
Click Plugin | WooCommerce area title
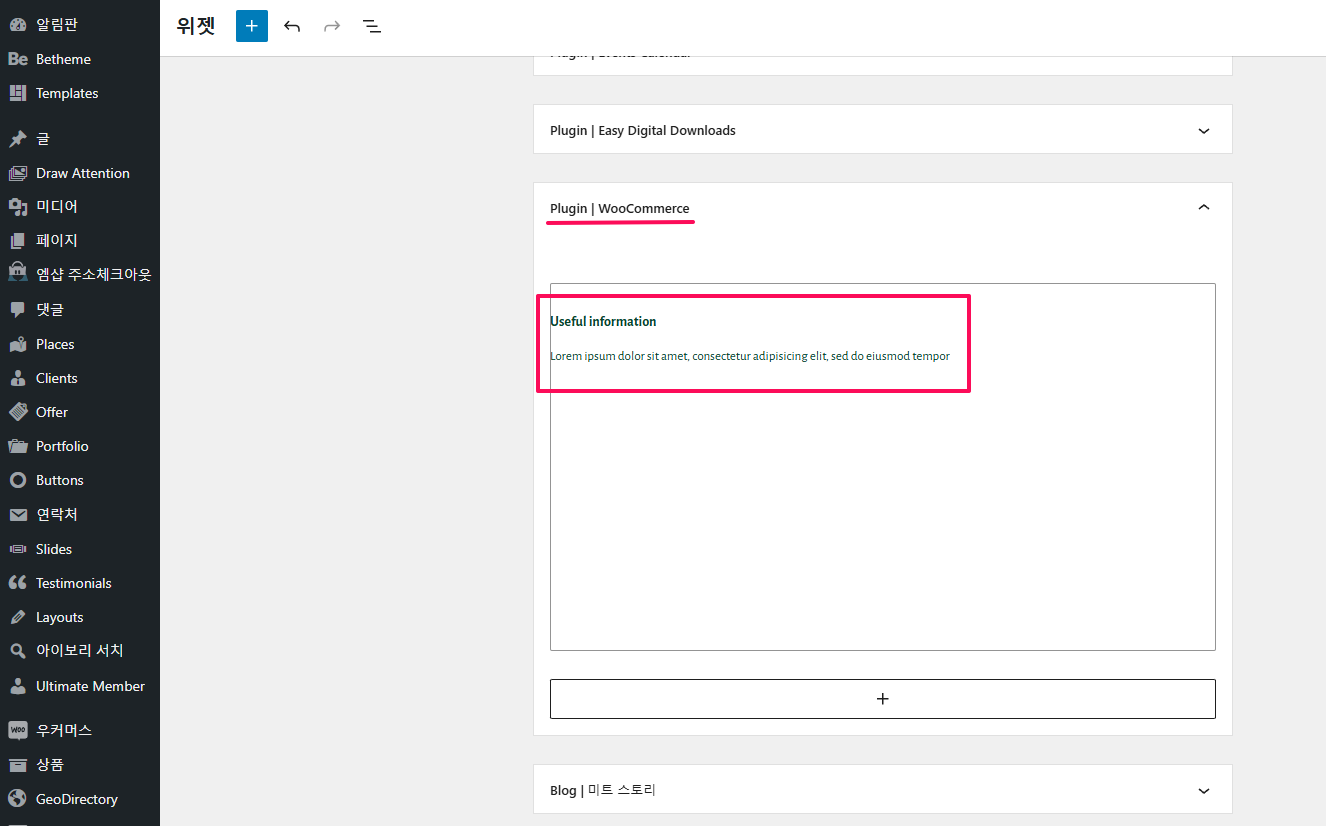coord(620,208)
